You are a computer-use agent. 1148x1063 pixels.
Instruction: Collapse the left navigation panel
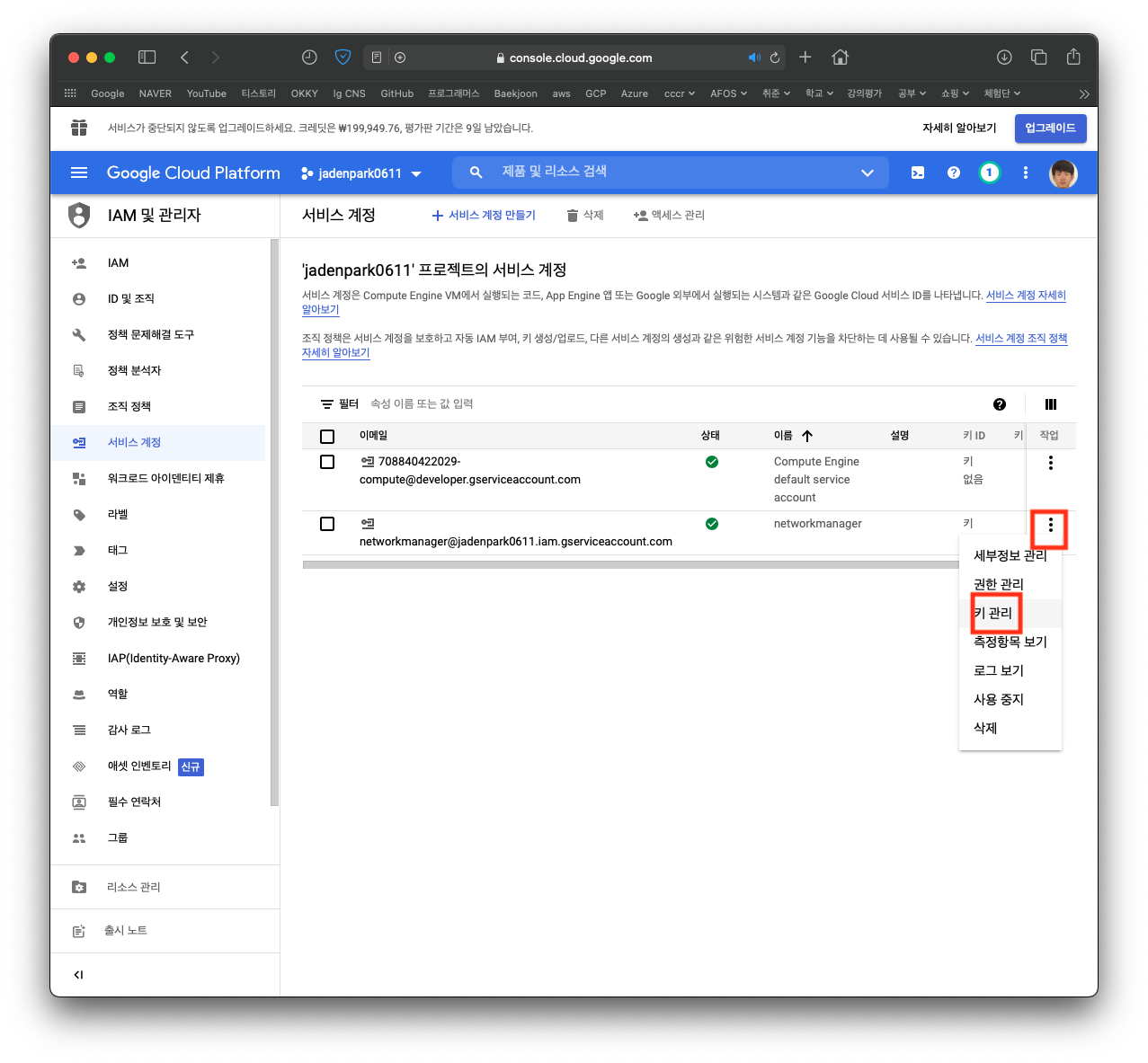coord(78,975)
